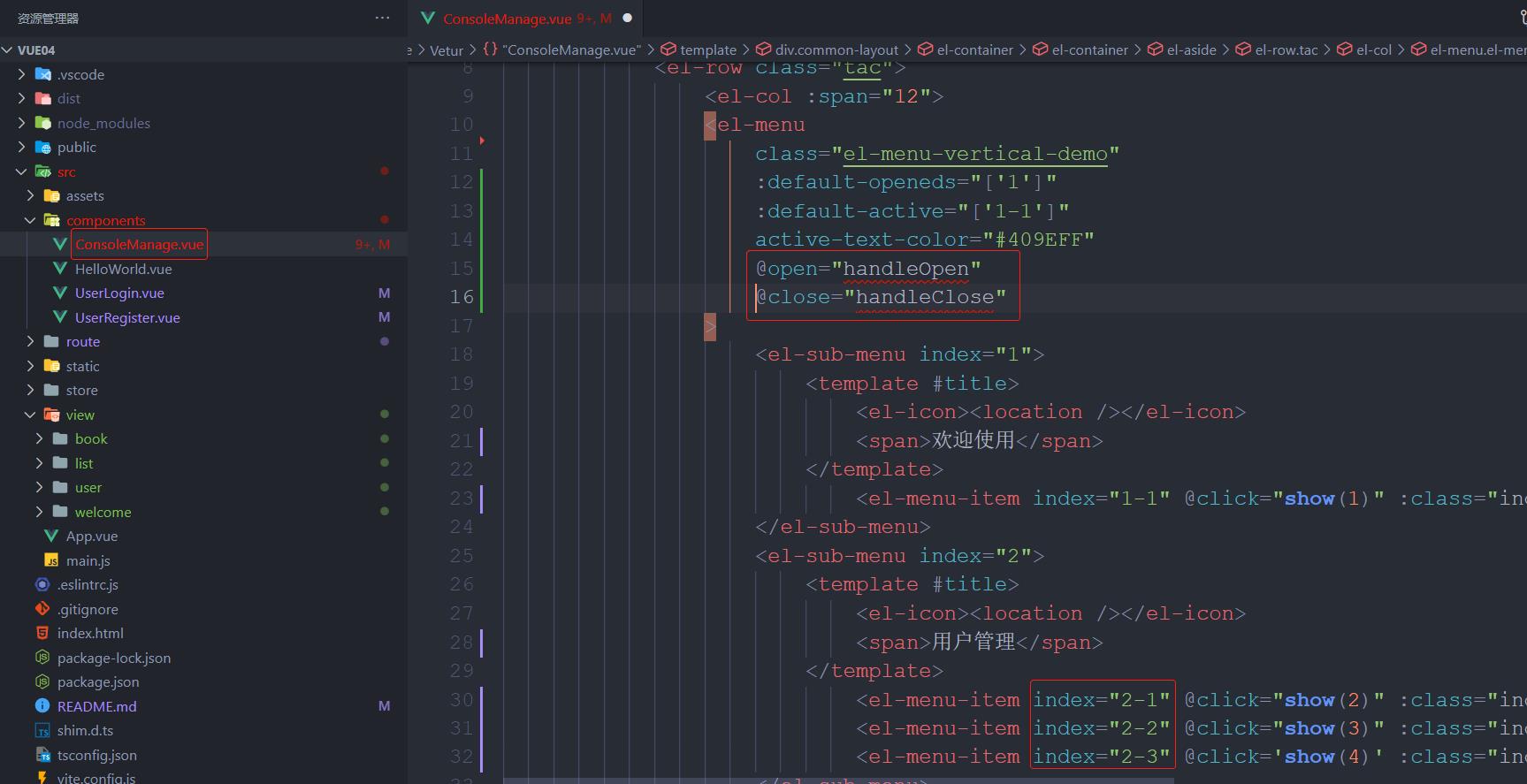Fold the el-menu tag at line 11
The width and height of the screenshot is (1527, 784).
[482, 141]
